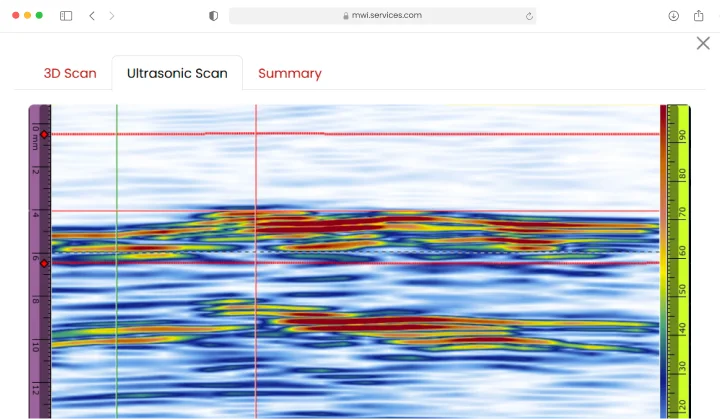The width and height of the screenshot is (720, 419).
Task: Open the Summary tab
Action: coord(289,74)
